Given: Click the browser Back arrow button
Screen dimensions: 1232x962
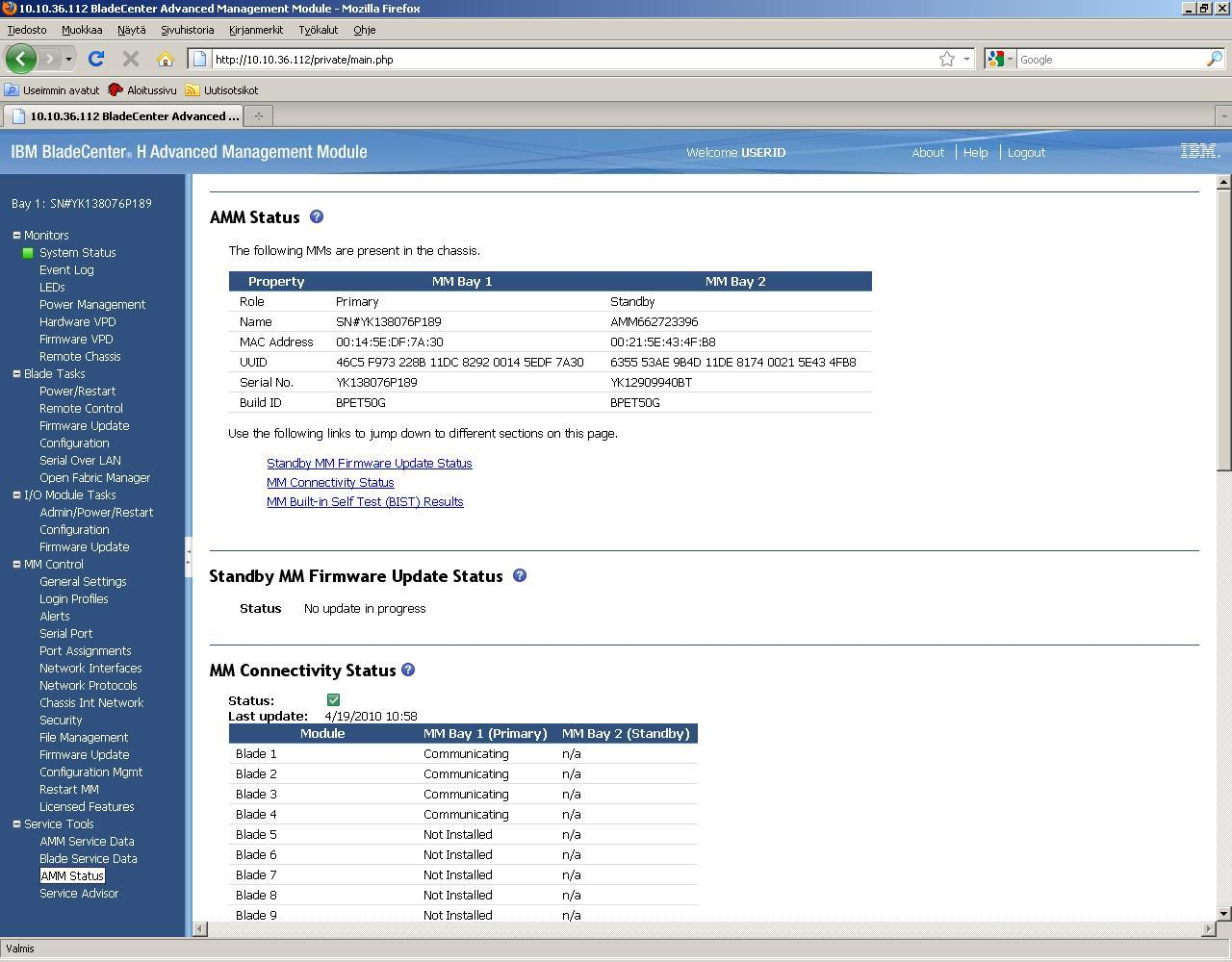Looking at the screenshot, I should (20, 59).
